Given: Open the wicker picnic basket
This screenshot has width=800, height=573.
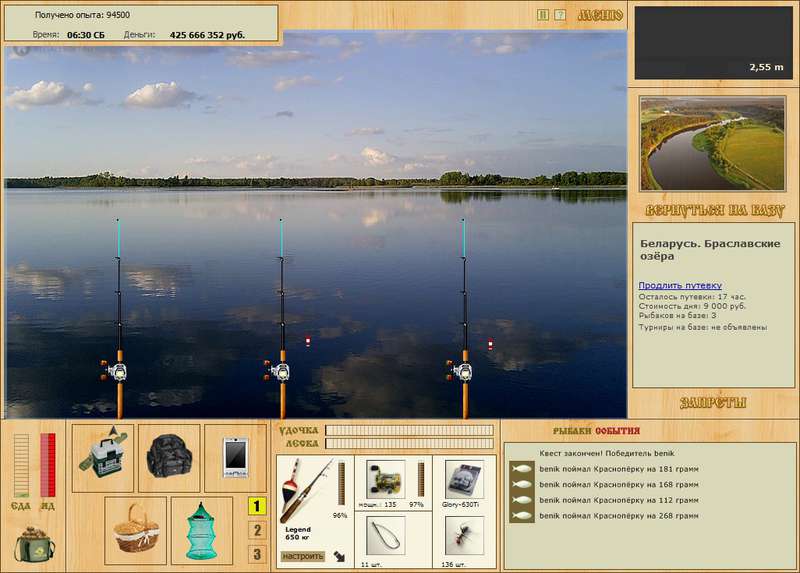Looking at the screenshot, I should coord(136,530).
